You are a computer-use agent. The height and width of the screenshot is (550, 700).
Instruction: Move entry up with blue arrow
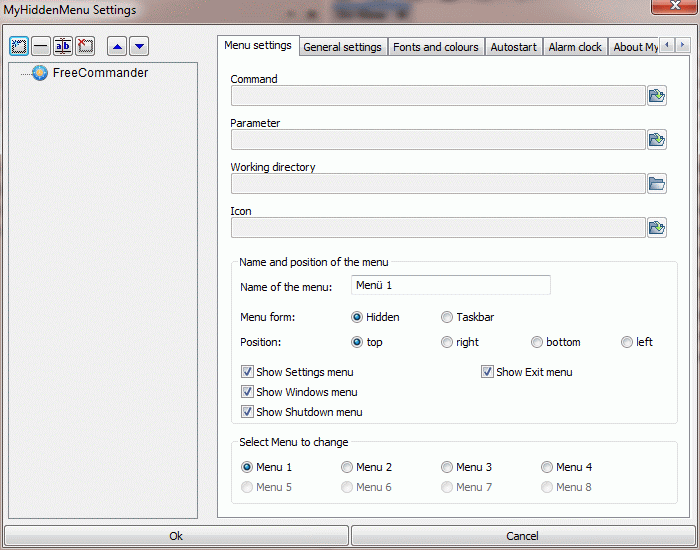point(117,46)
